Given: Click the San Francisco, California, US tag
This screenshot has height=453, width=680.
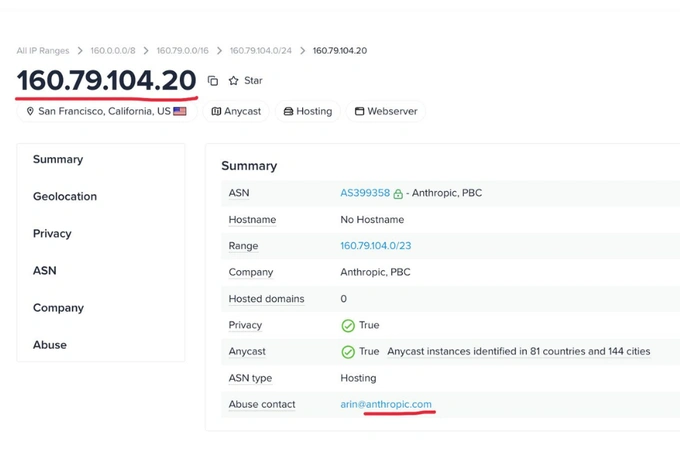Looking at the screenshot, I should tap(107, 111).
